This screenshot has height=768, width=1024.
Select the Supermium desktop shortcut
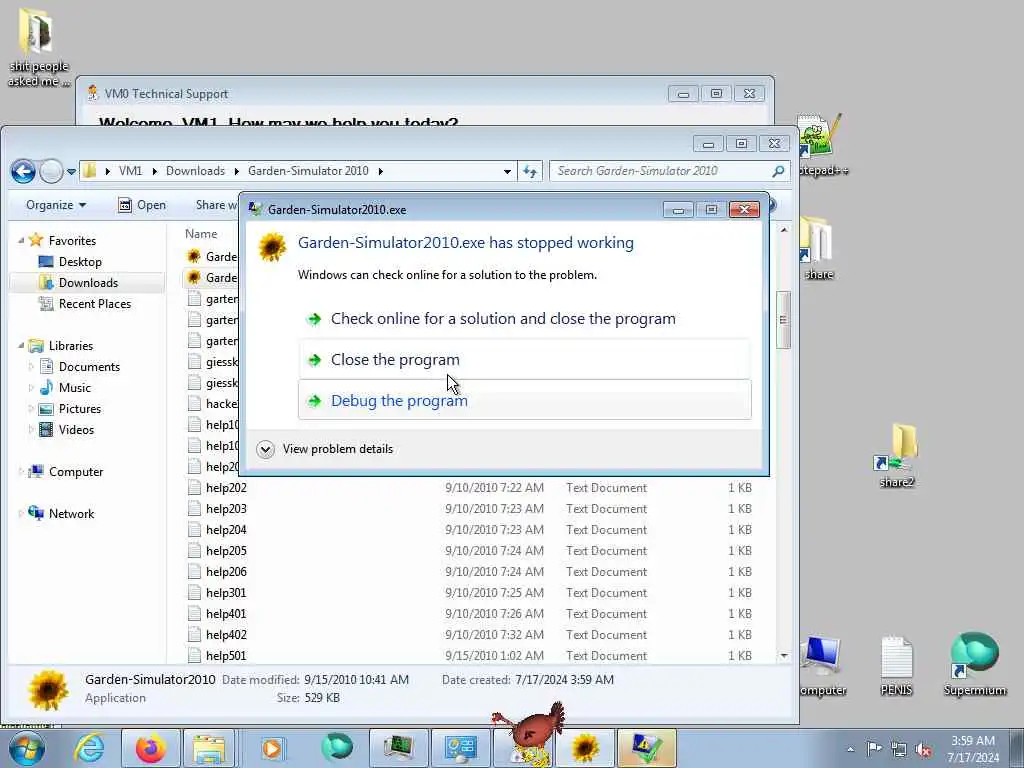click(x=974, y=664)
